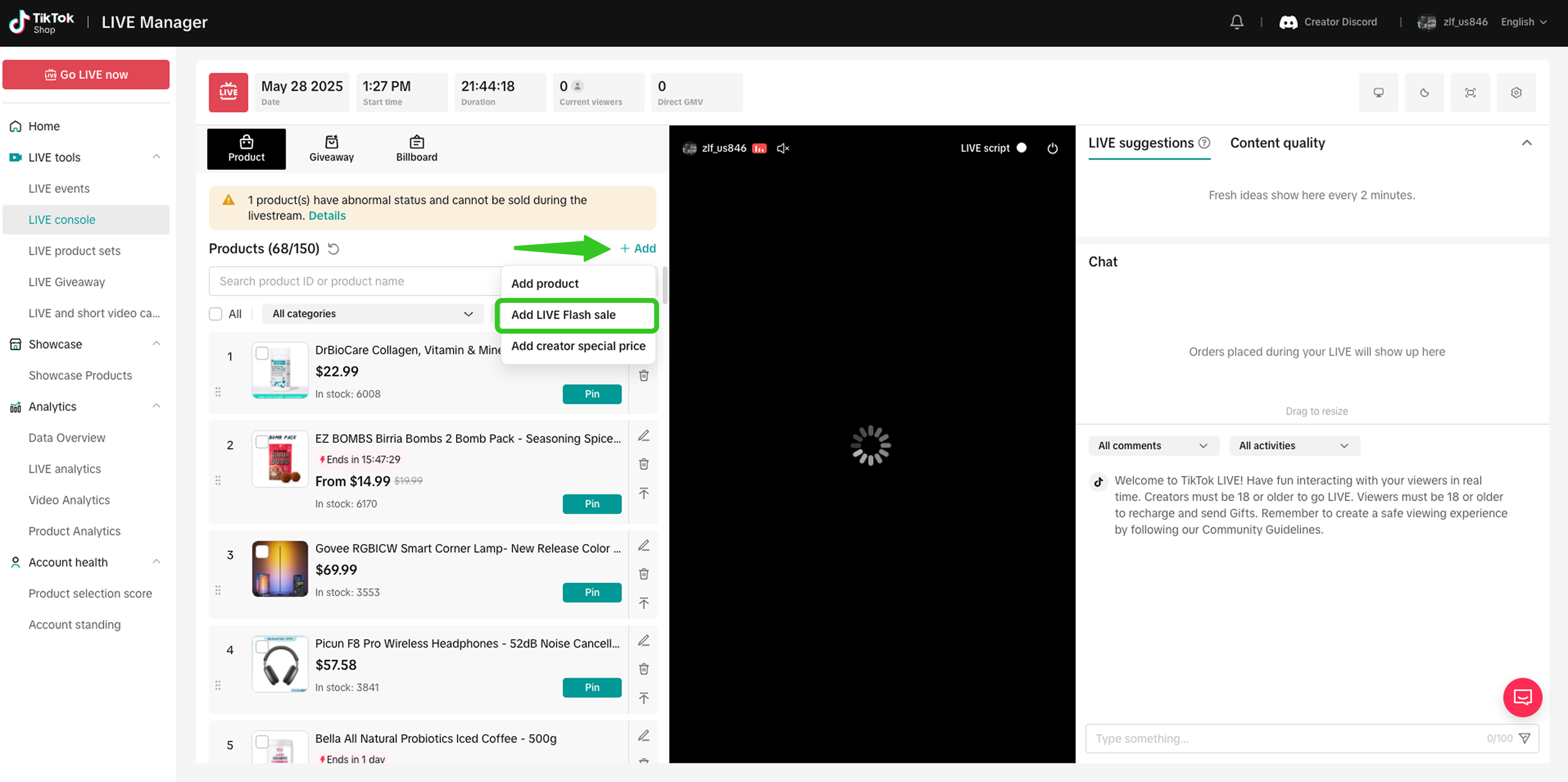Toggle the LIVE script switch
1568x782 pixels.
coord(1022,148)
